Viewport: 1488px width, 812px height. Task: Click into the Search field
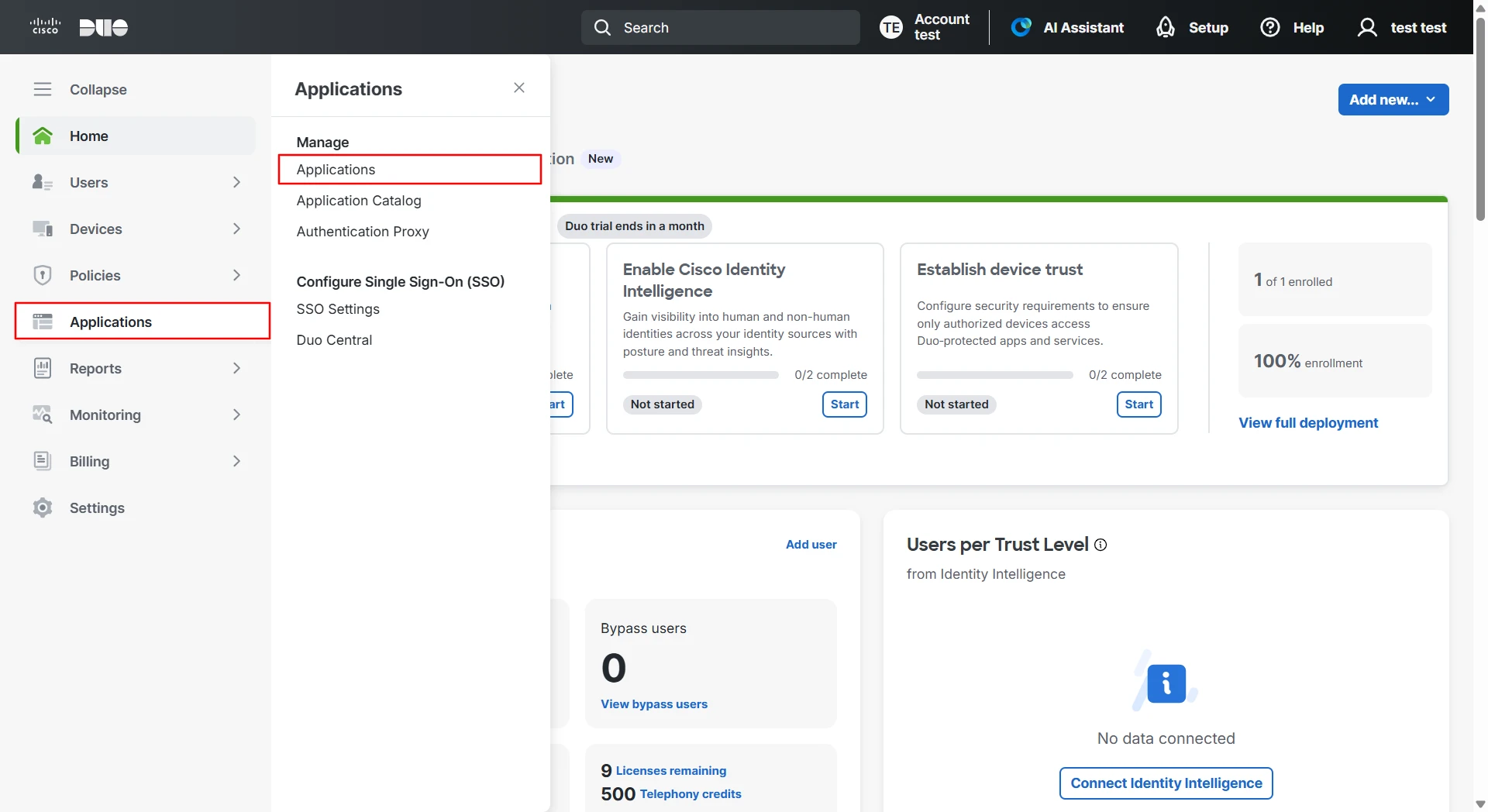coord(721,28)
